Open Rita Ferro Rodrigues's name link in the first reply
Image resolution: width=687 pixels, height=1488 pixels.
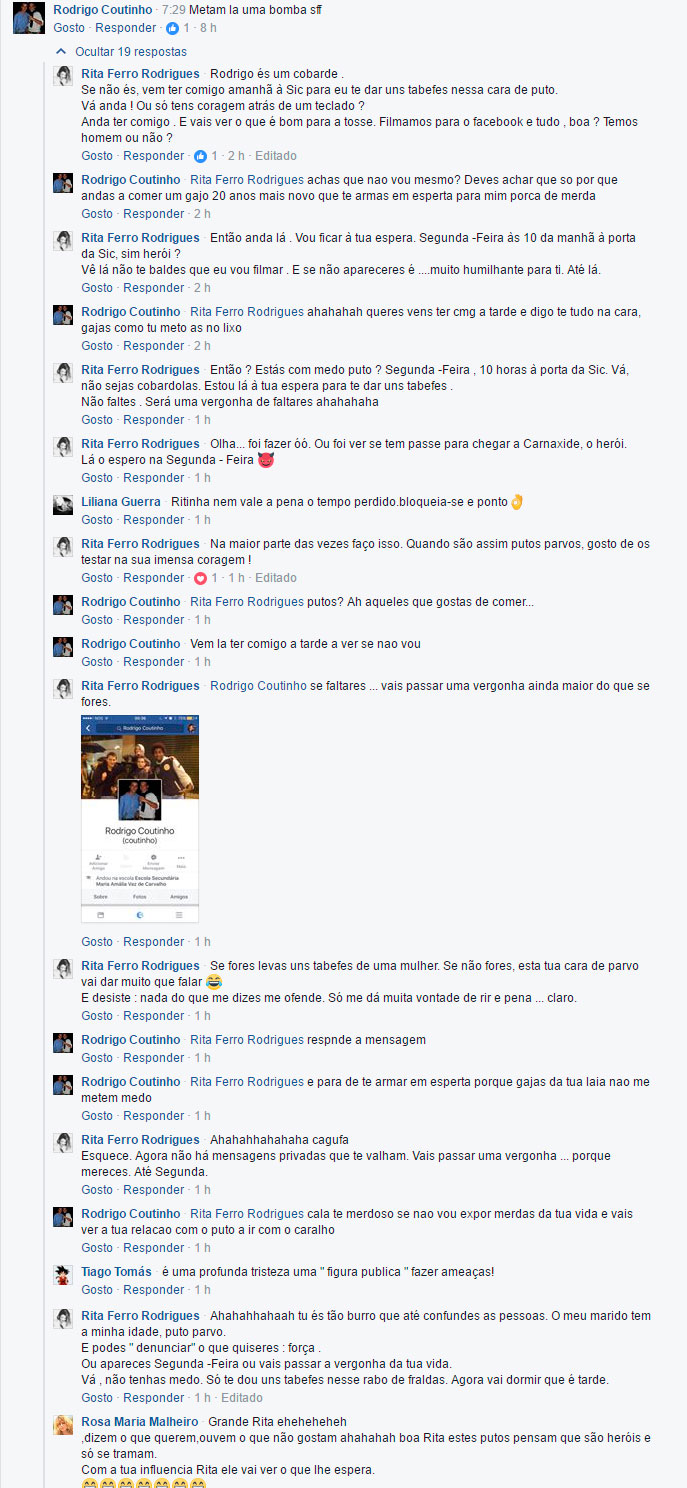click(141, 74)
